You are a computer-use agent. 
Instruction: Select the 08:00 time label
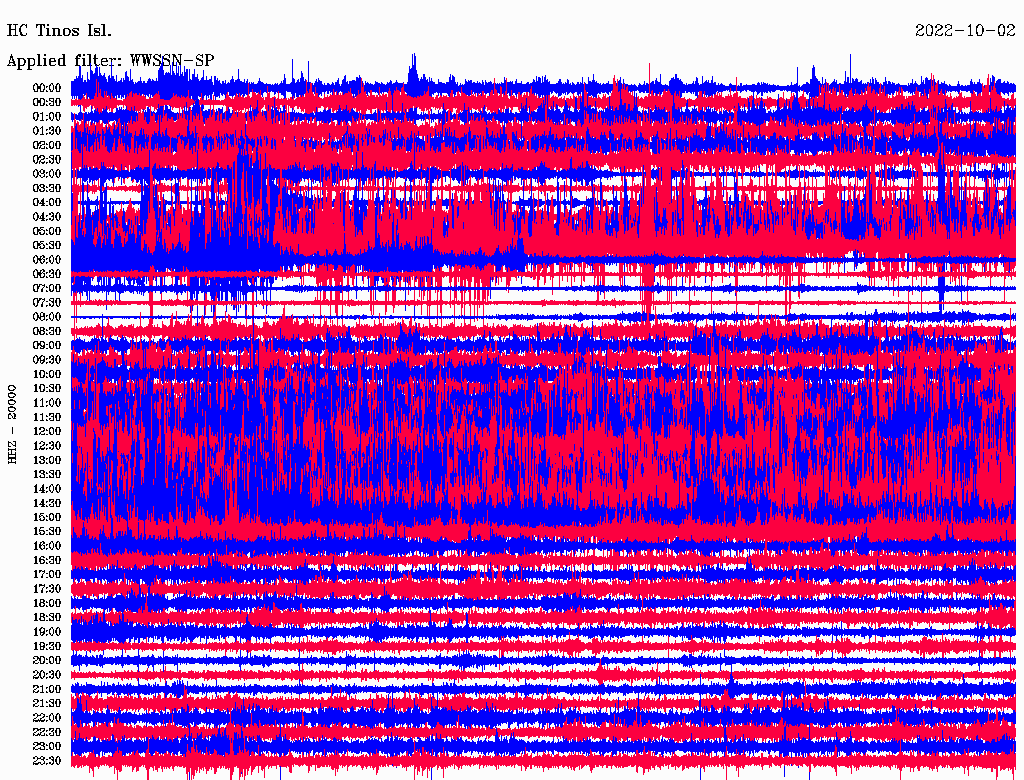click(x=47, y=317)
